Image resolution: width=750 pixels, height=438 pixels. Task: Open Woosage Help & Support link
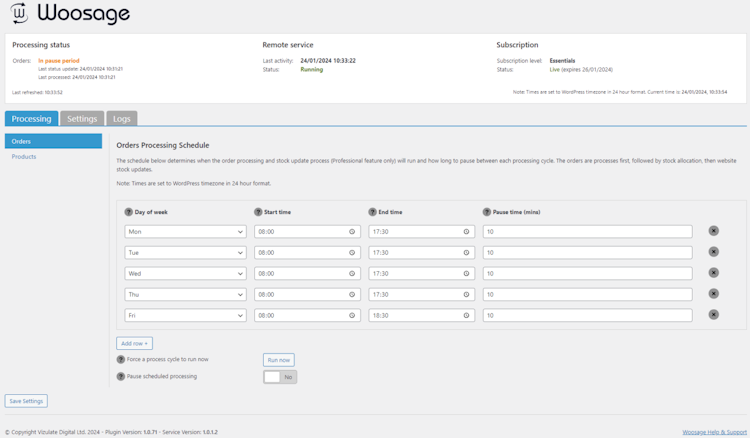coord(714,432)
